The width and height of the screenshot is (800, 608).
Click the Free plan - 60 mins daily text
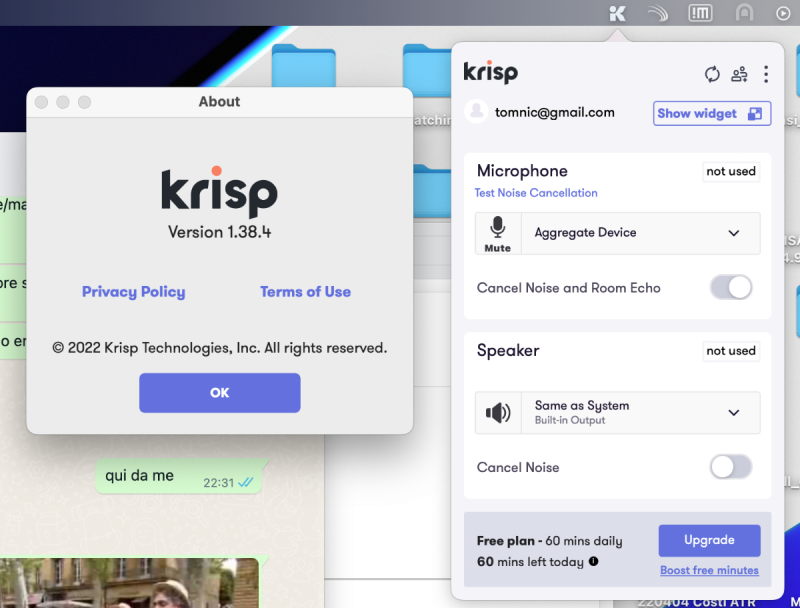[549, 541]
